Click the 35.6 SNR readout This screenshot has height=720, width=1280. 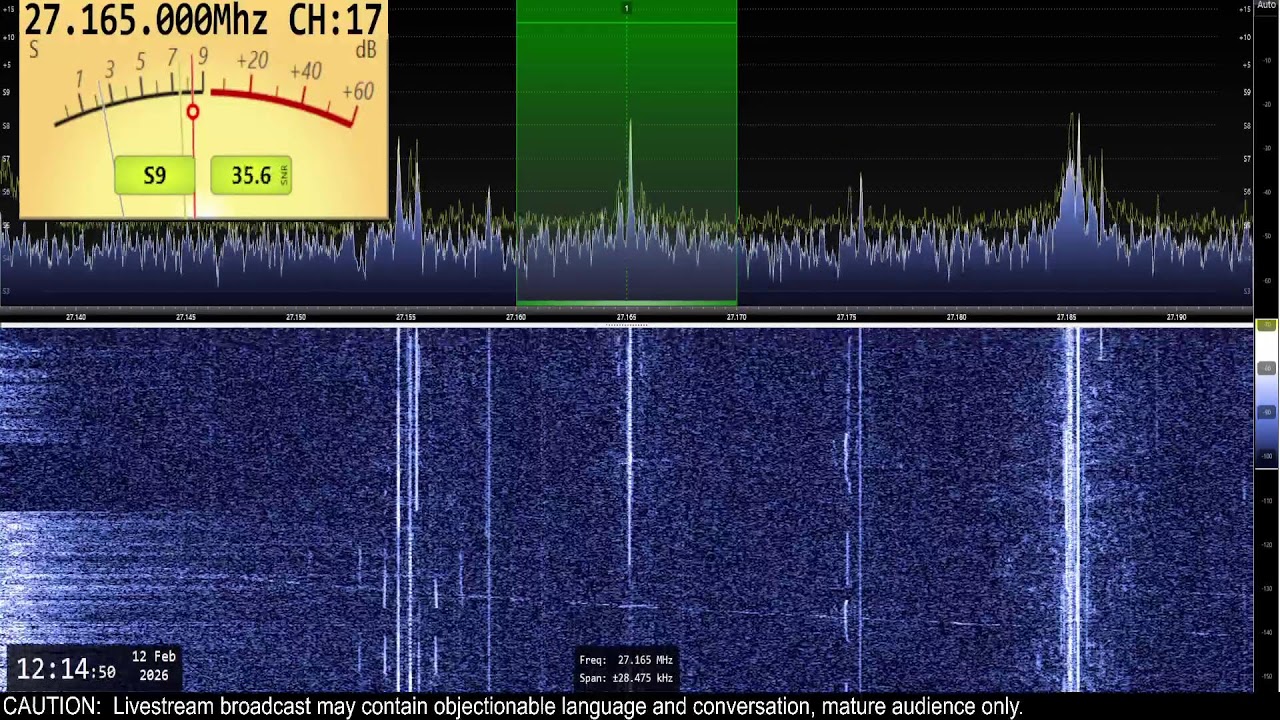(251, 176)
